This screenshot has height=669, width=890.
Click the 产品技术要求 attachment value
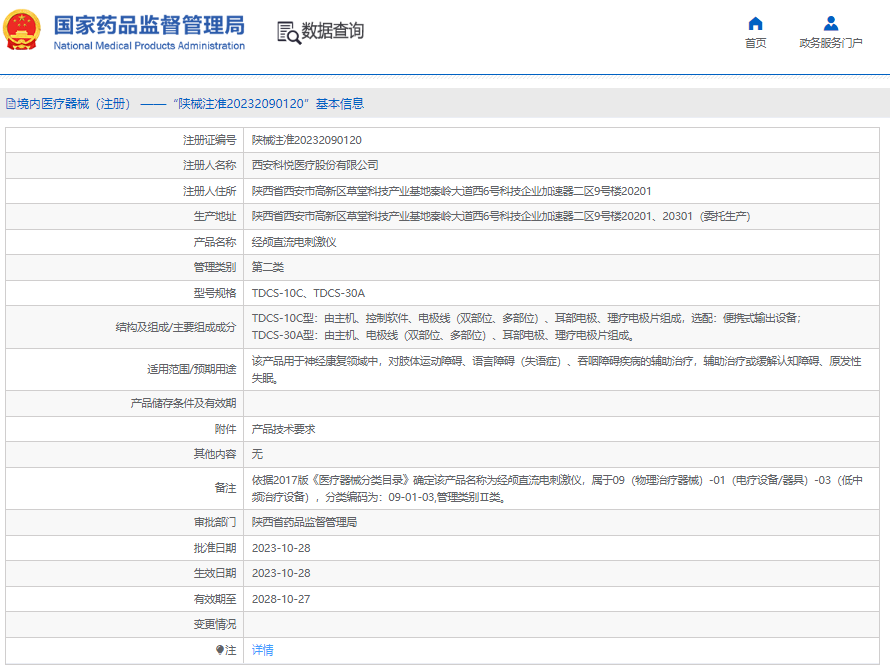pyautogui.click(x=283, y=429)
